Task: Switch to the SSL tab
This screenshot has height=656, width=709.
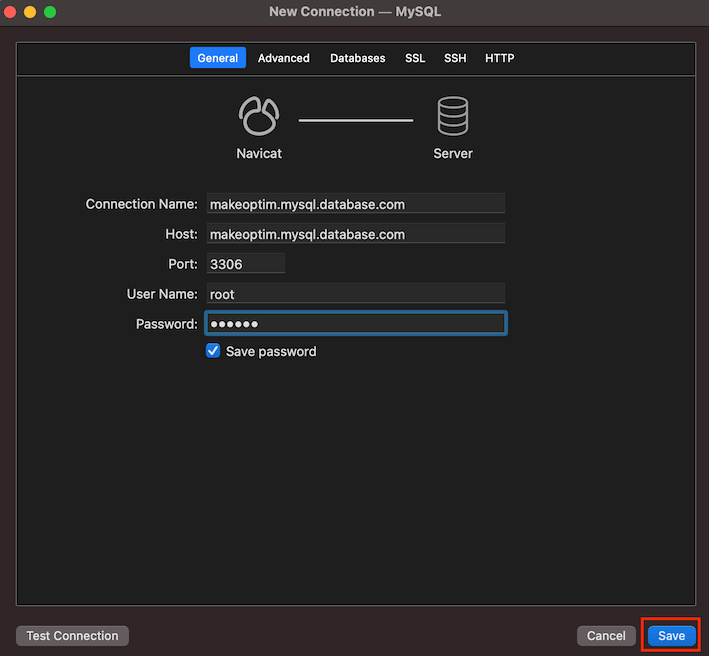Action: (415, 58)
